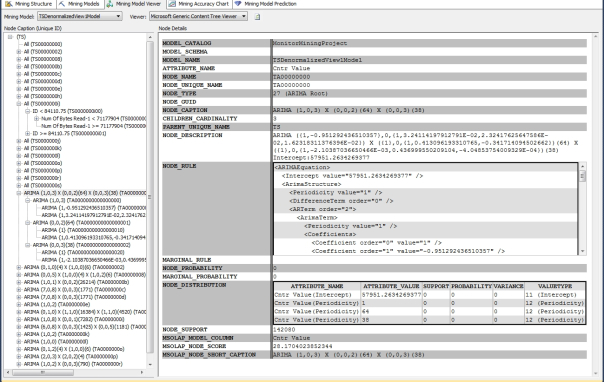Select ARIMA (7,0,8) X (0,0,3)(1771) (TA0000000c)
The height and width of the screenshot is (382, 604).
(75, 290)
